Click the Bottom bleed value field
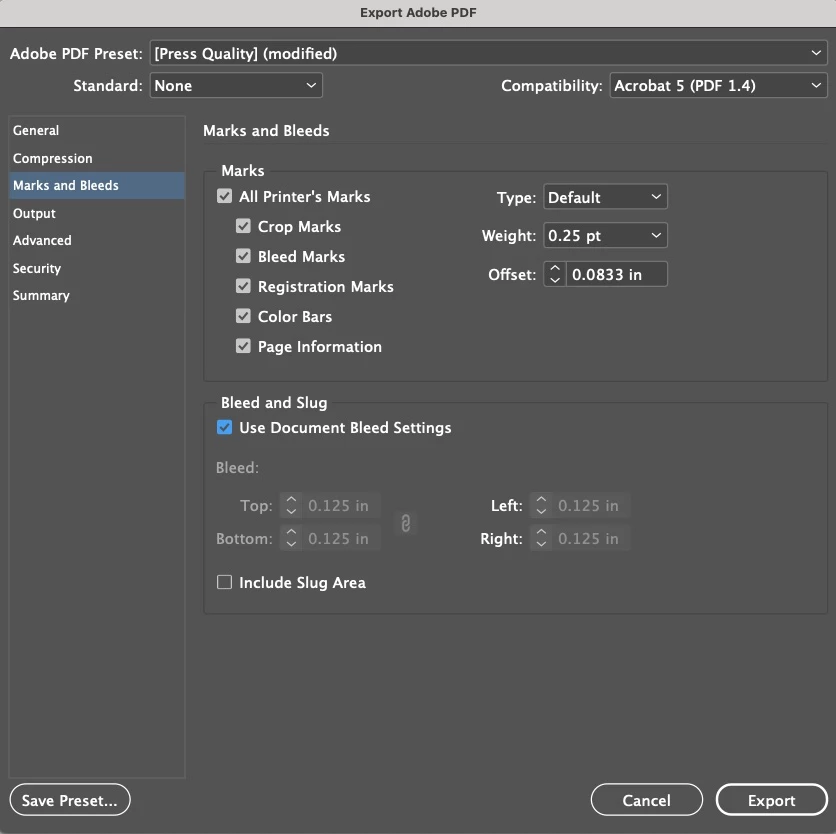The image size is (836, 834). pyautogui.click(x=341, y=538)
